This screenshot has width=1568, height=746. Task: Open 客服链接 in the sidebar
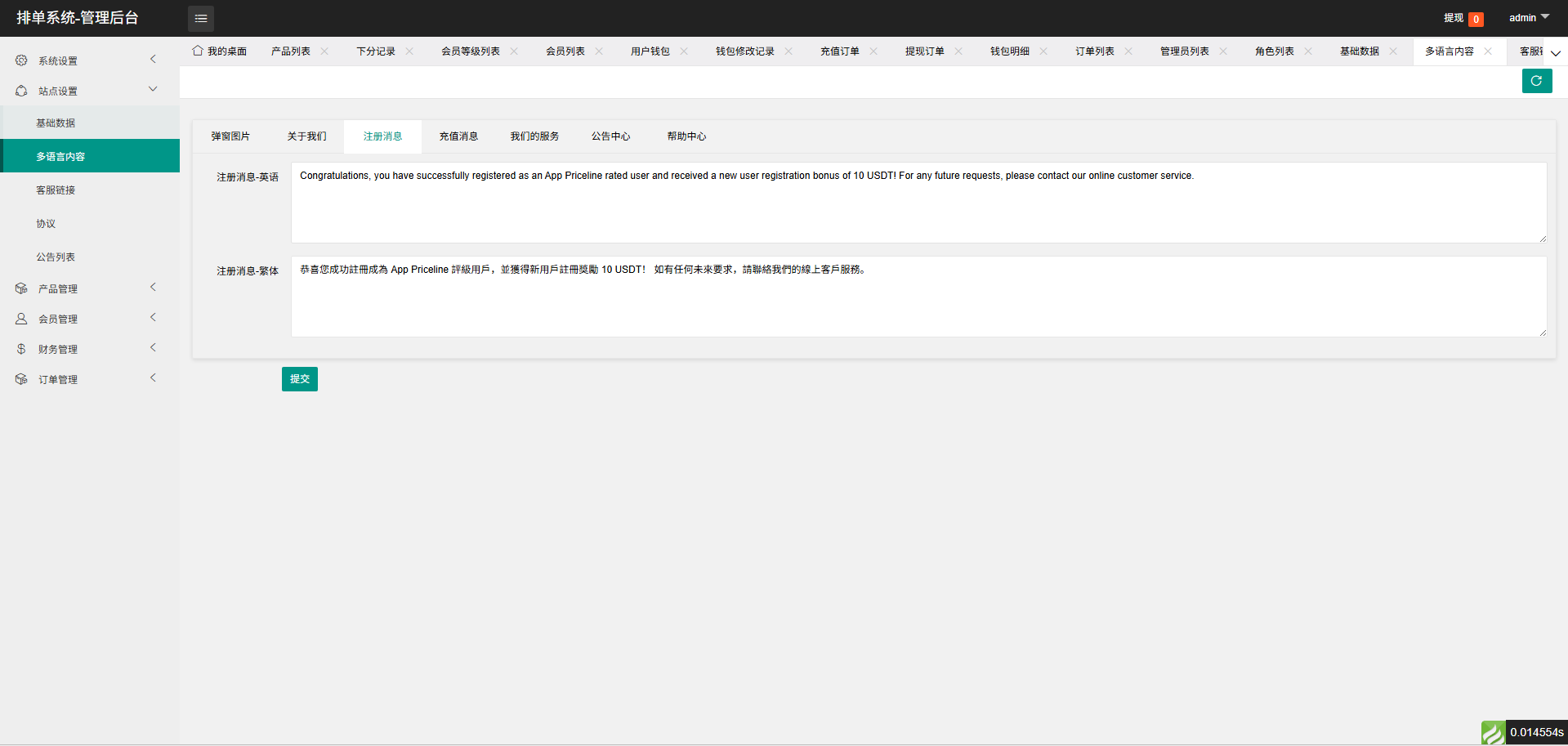tap(56, 190)
